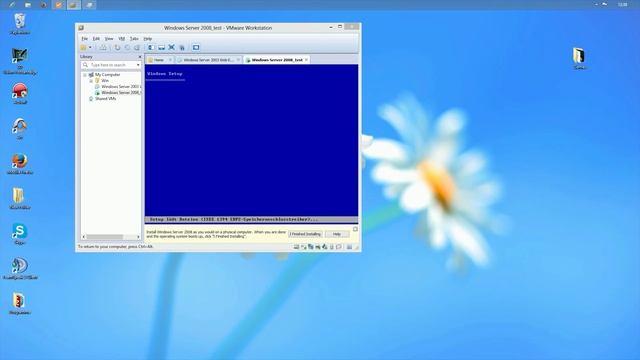Select My Computer in the library
The image size is (640, 360).
click(x=107, y=75)
